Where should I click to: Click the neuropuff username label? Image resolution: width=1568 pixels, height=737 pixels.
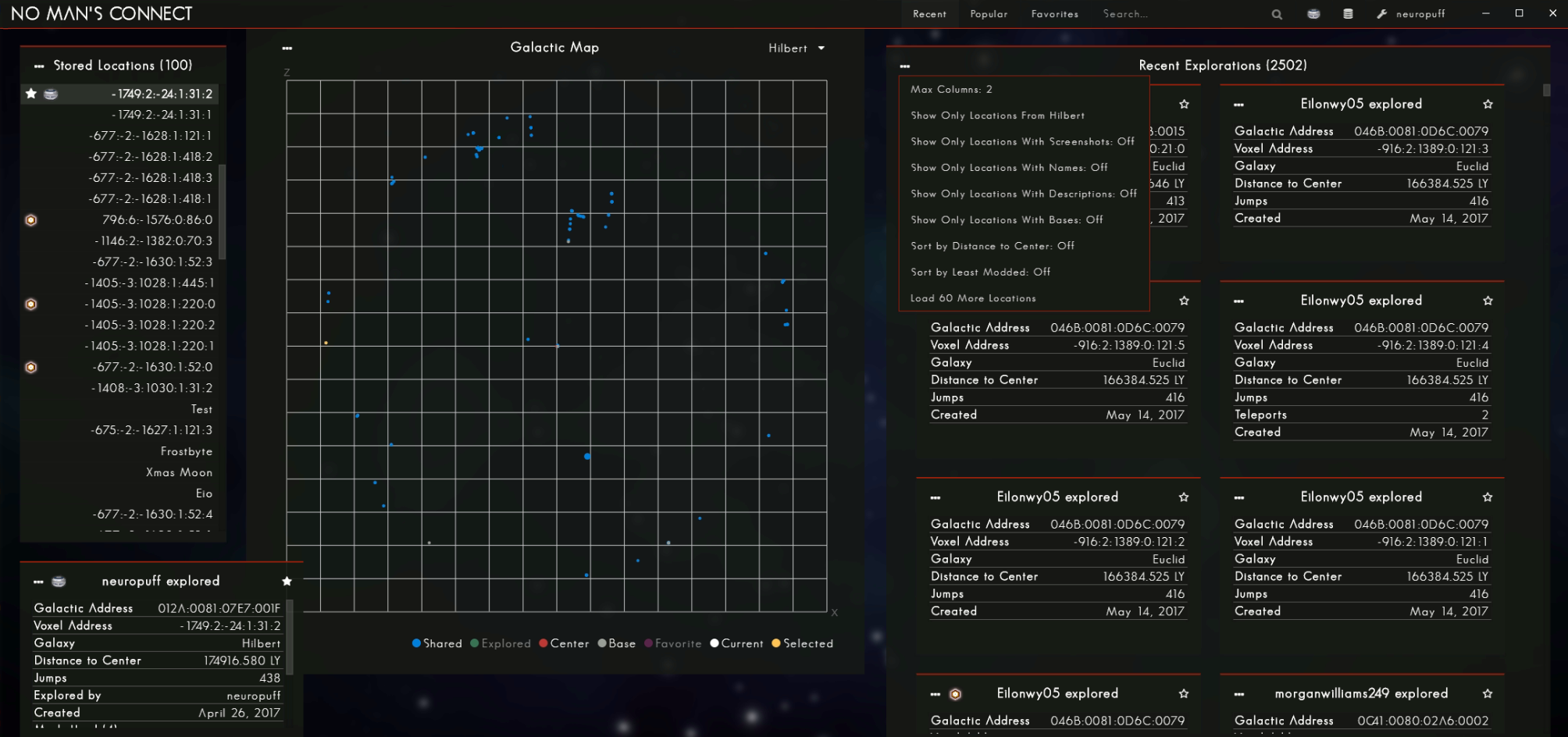[1420, 14]
